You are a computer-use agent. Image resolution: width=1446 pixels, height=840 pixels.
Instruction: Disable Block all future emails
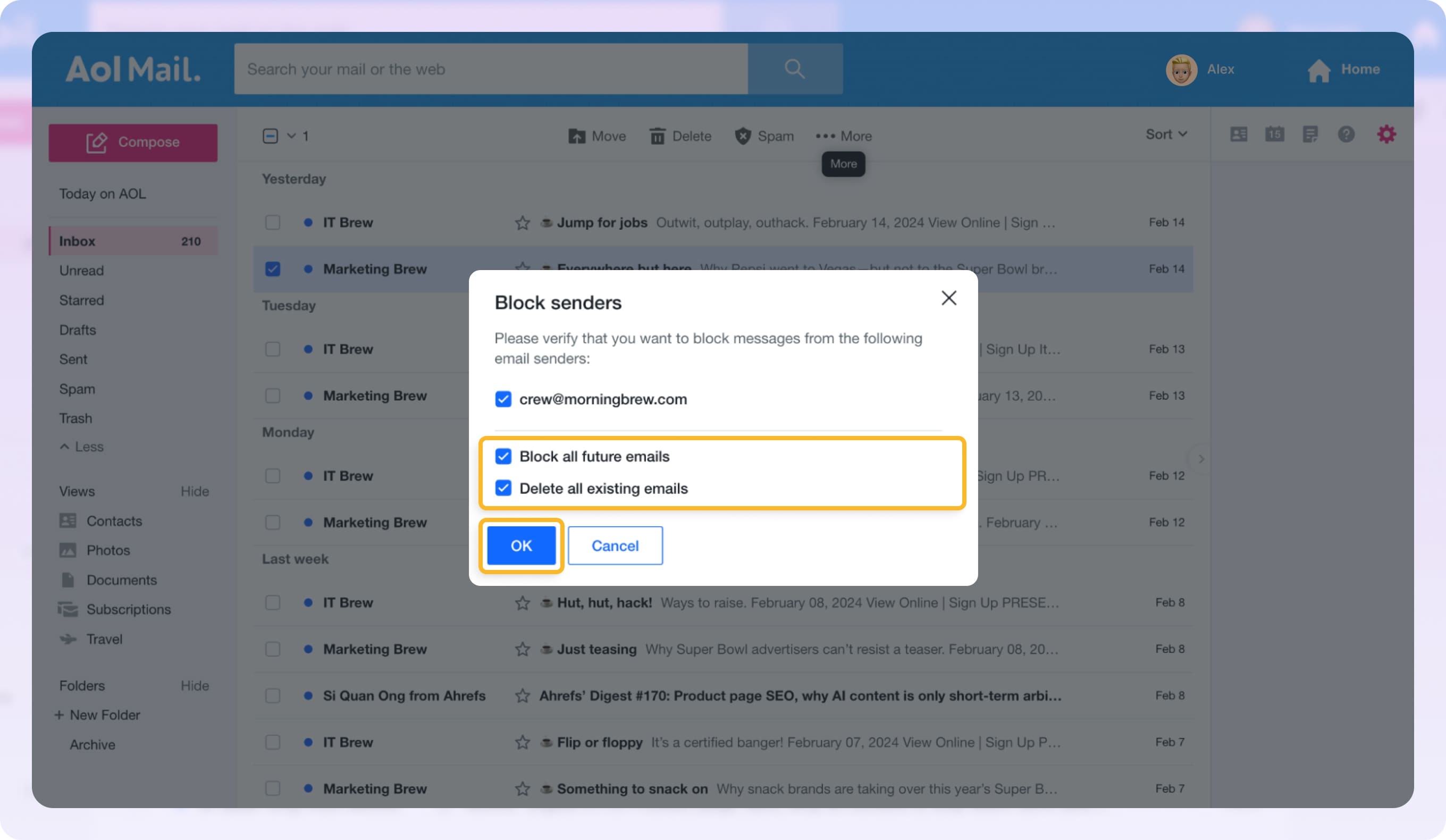[503, 457]
